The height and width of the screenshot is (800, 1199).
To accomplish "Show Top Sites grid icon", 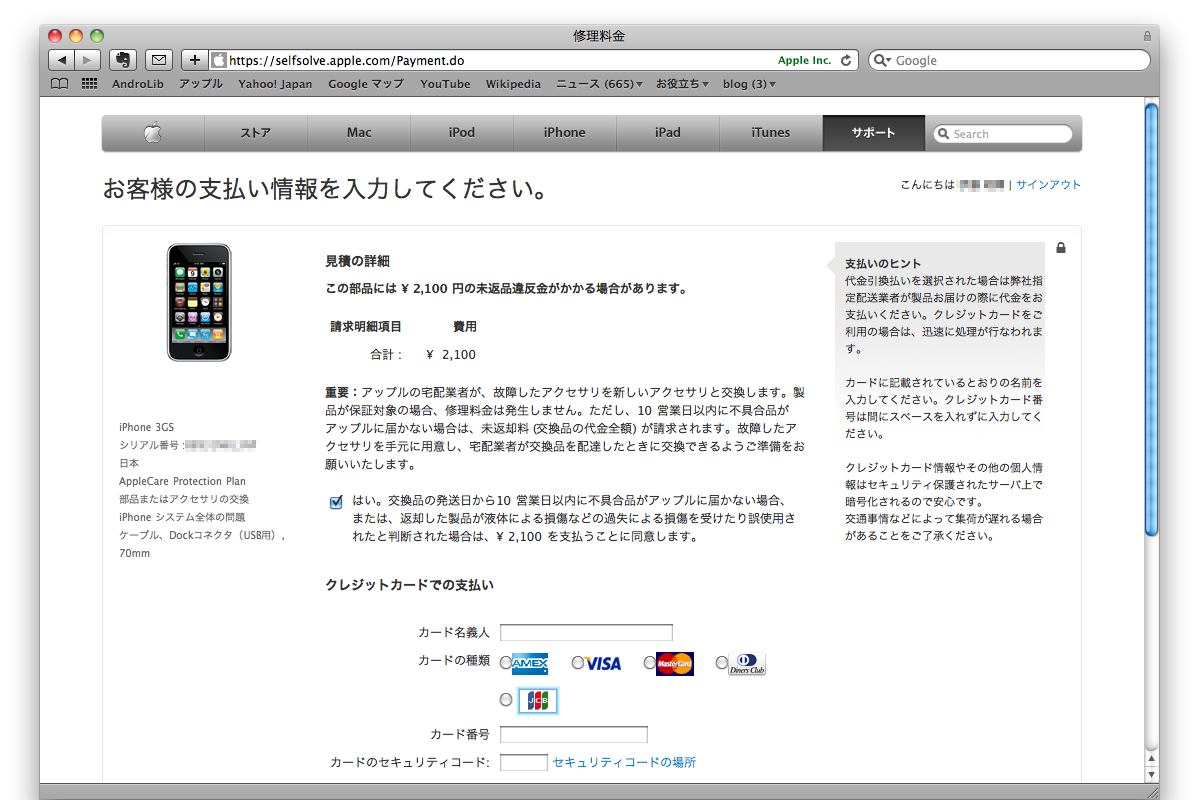I will pos(89,84).
